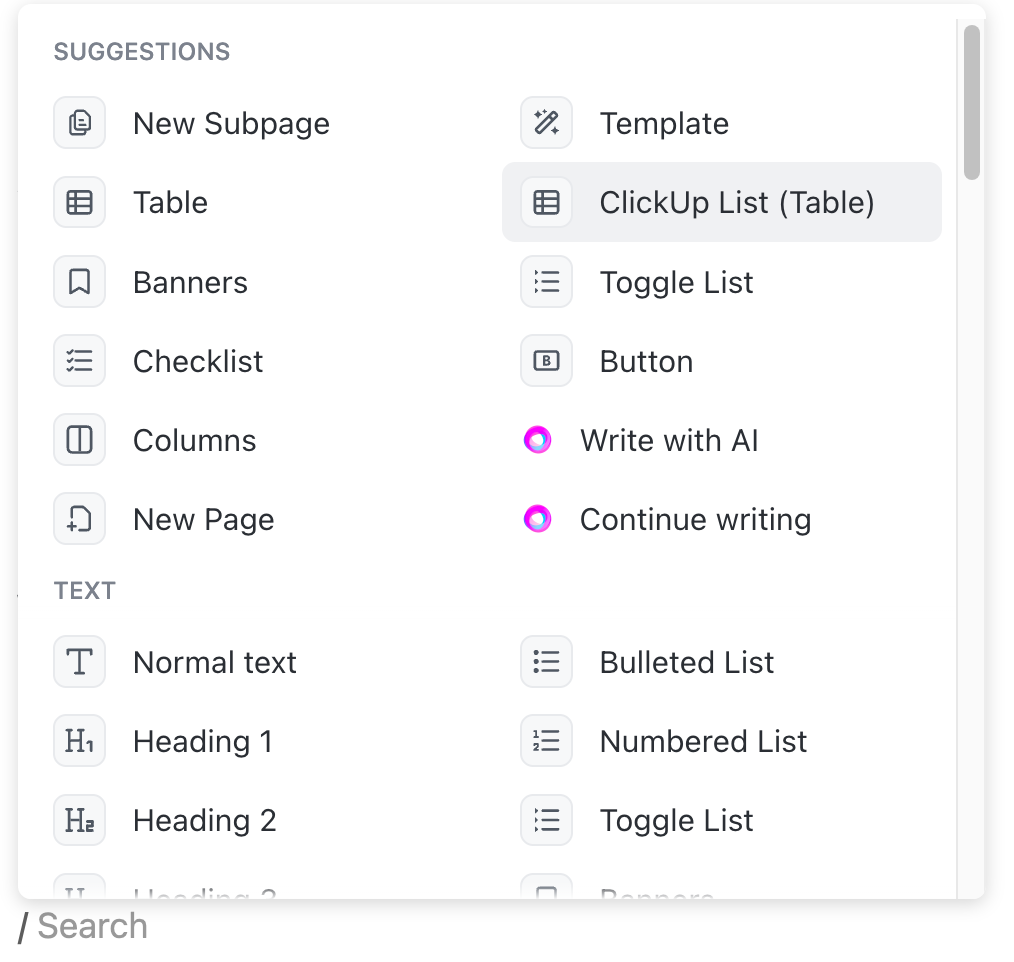Select the Template magic wand icon
Screen dimensions: 1014x962
pos(546,123)
